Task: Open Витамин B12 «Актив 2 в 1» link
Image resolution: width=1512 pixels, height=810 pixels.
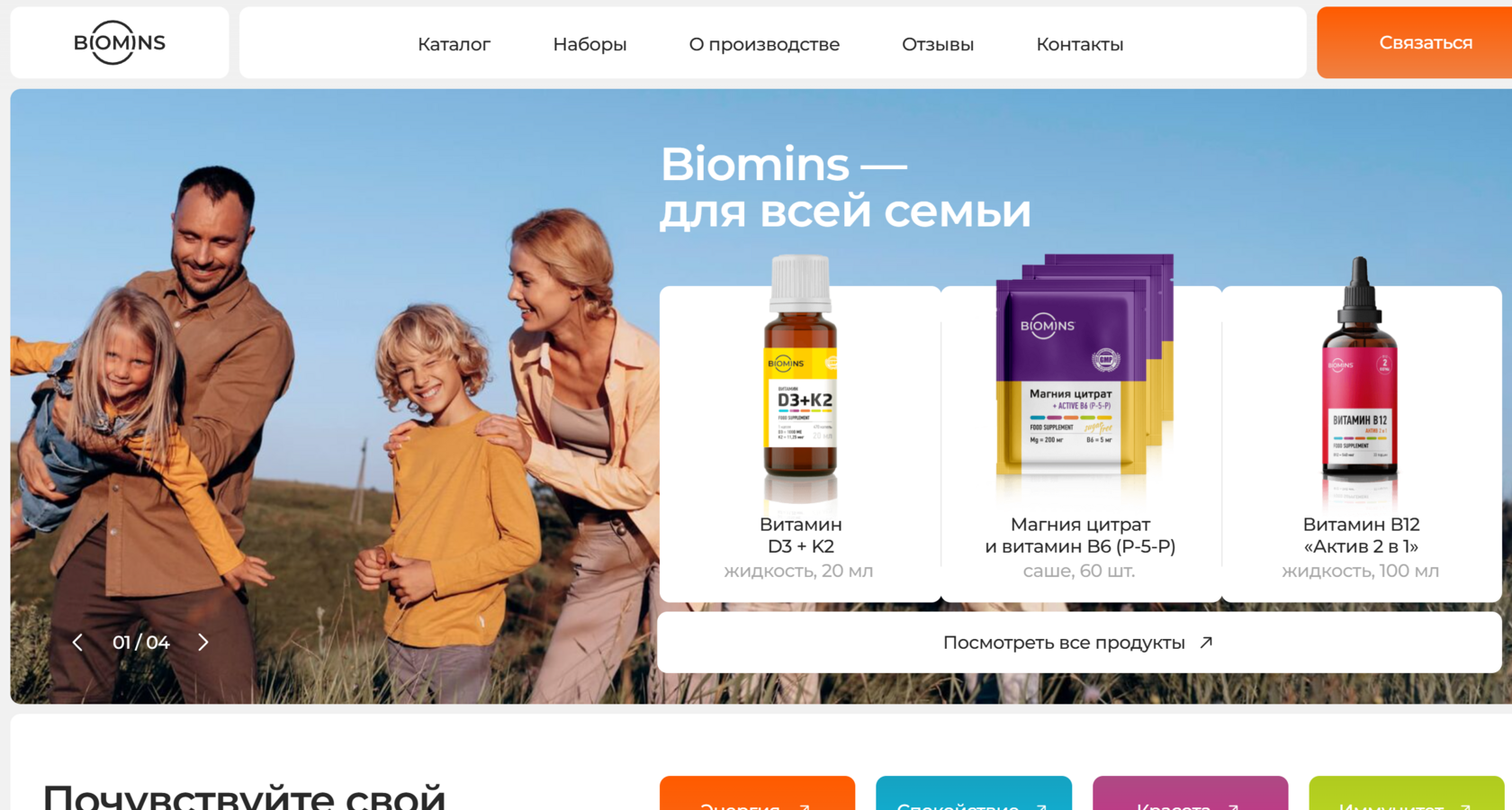Action: [1361, 535]
